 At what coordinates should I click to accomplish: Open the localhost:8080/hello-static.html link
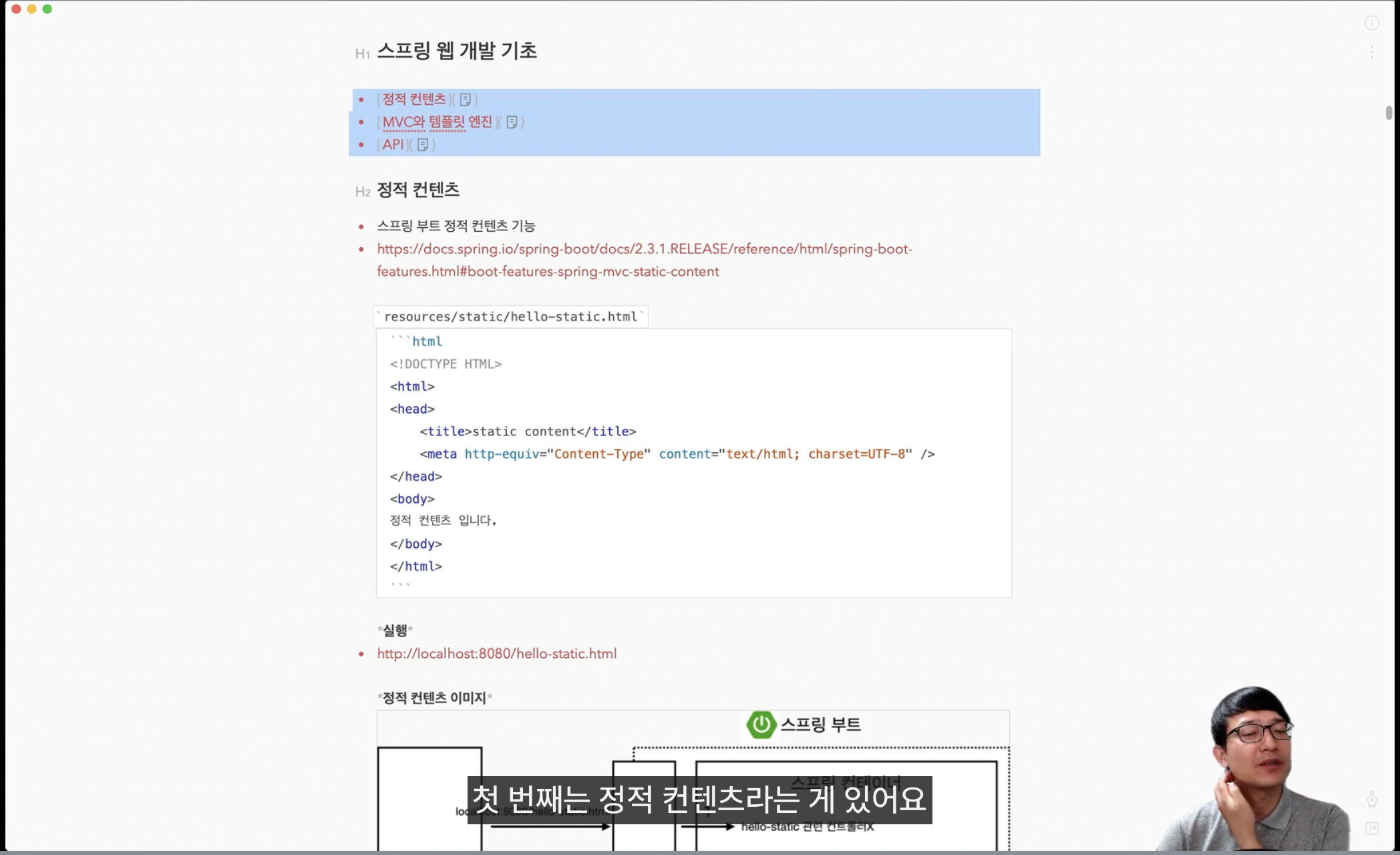497,653
